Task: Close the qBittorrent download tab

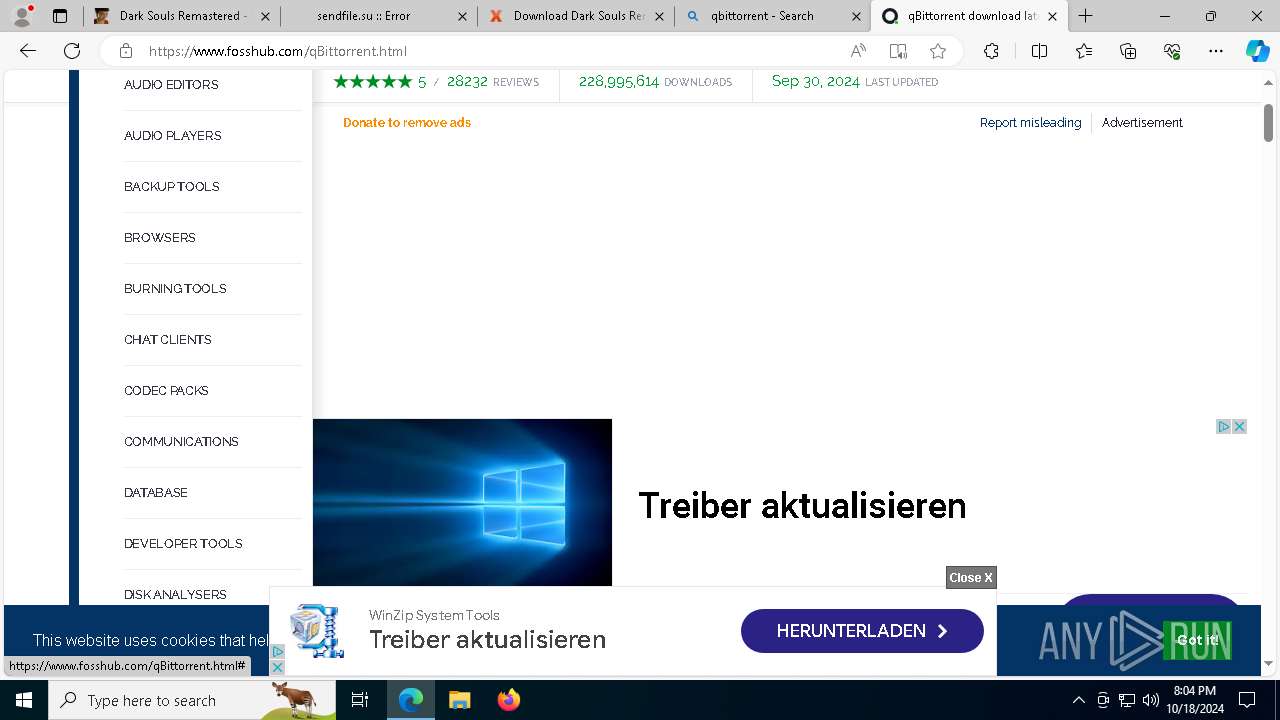Action: point(1052,16)
